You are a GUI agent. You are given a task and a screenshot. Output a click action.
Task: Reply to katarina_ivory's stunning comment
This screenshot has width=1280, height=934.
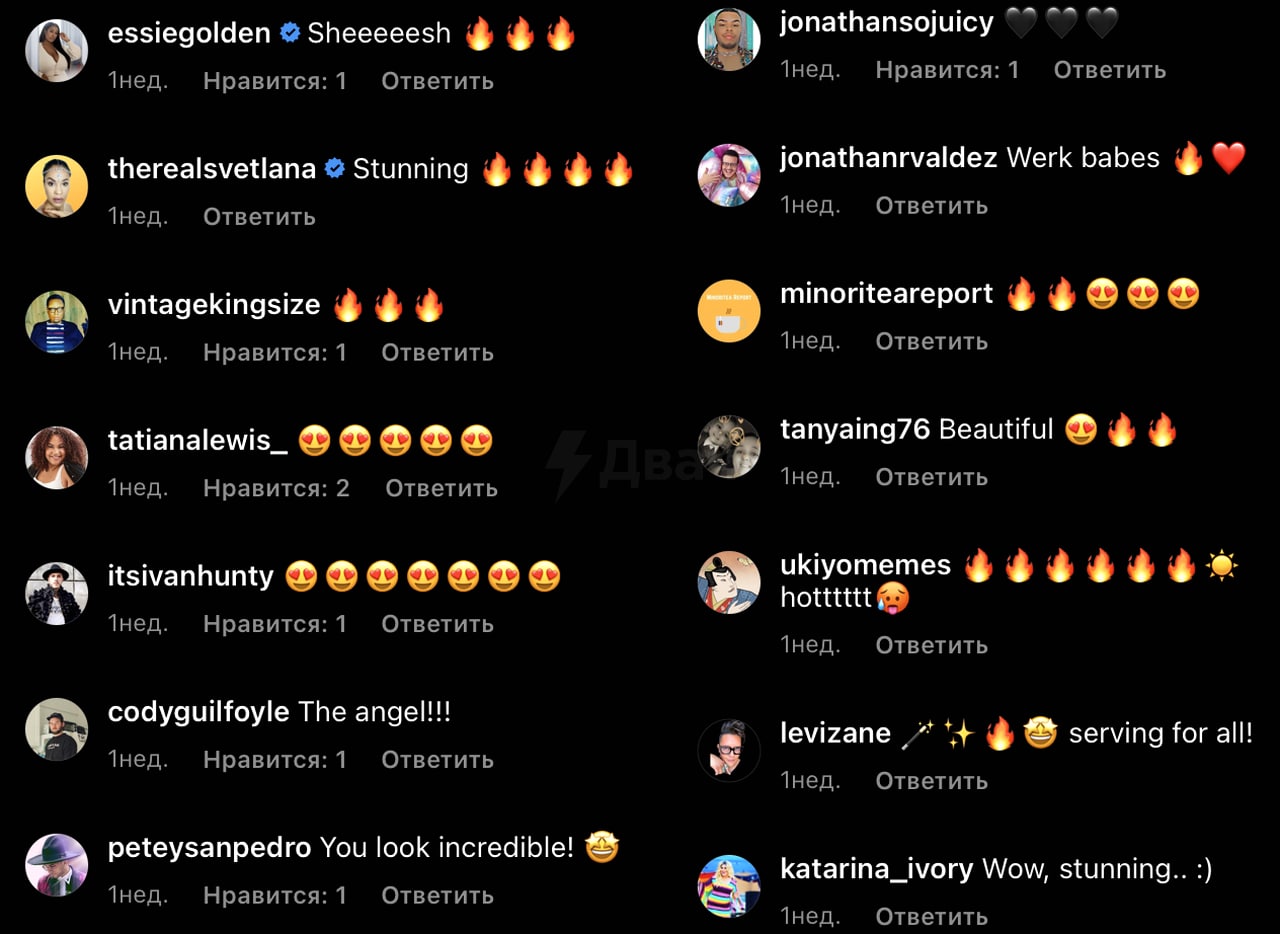click(x=932, y=916)
